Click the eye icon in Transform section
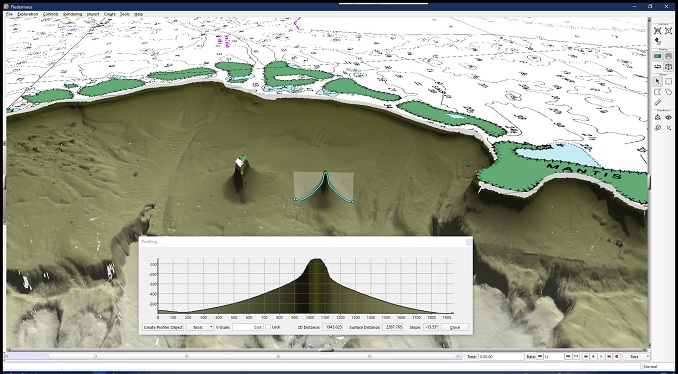The width and height of the screenshot is (678, 374). (668, 117)
